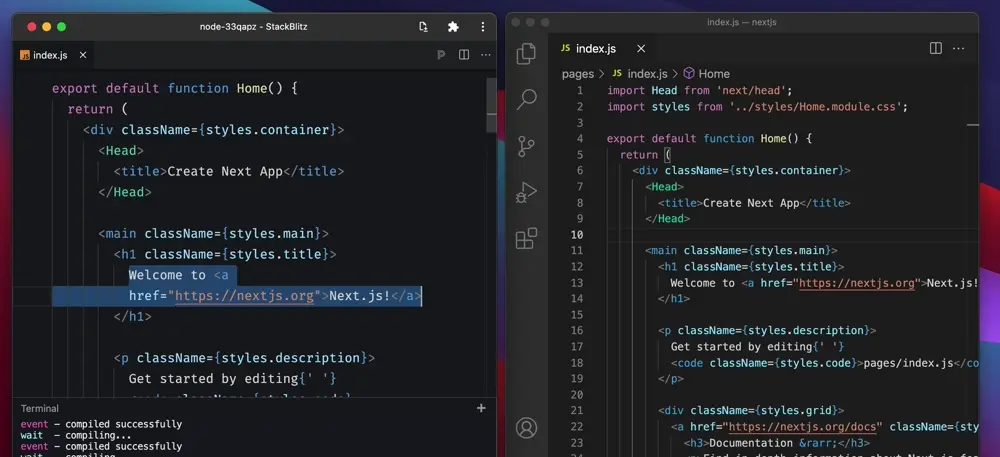
Task: Click the scrollbar thumb in StackBlitz editor
Action: [491, 105]
